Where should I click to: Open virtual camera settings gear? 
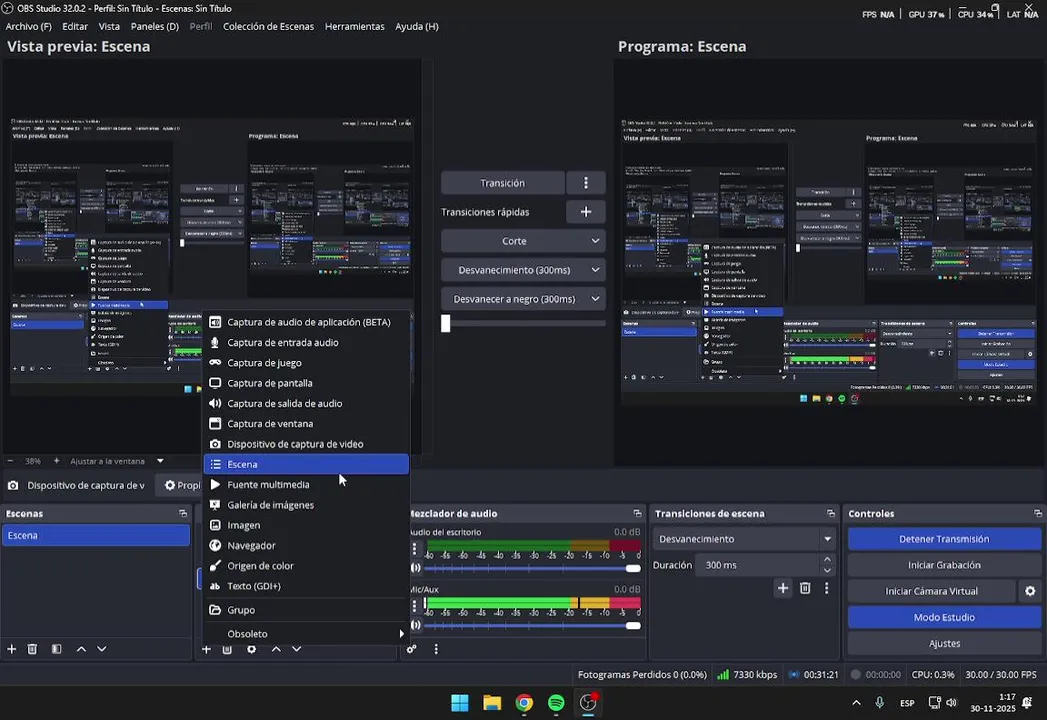point(1030,591)
